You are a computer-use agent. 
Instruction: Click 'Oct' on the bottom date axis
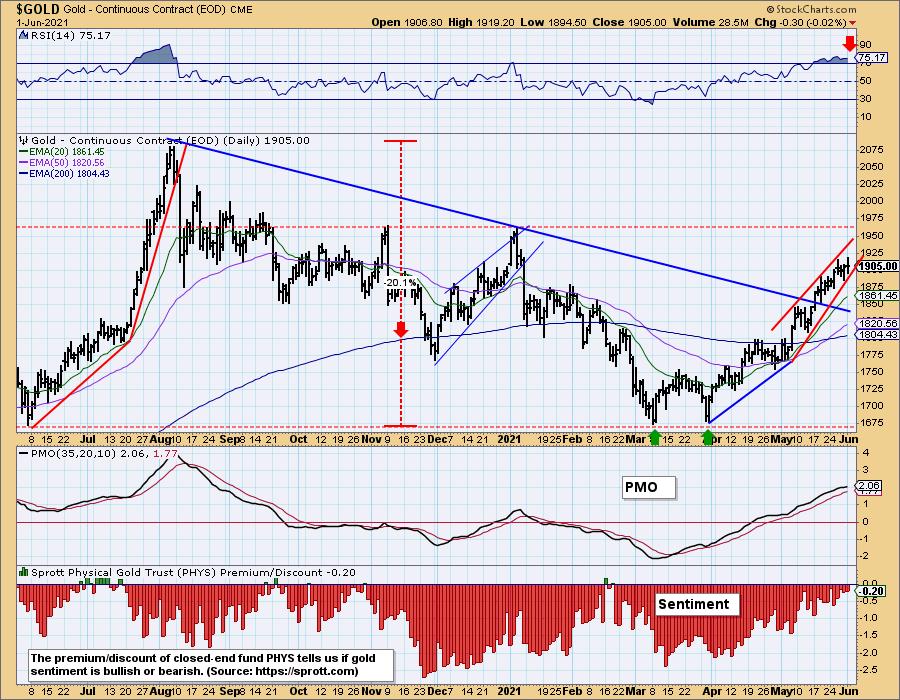[298, 691]
